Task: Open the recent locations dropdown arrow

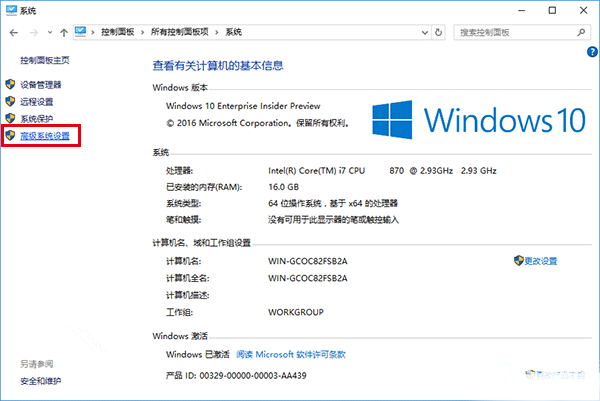Action: click(x=48, y=33)
